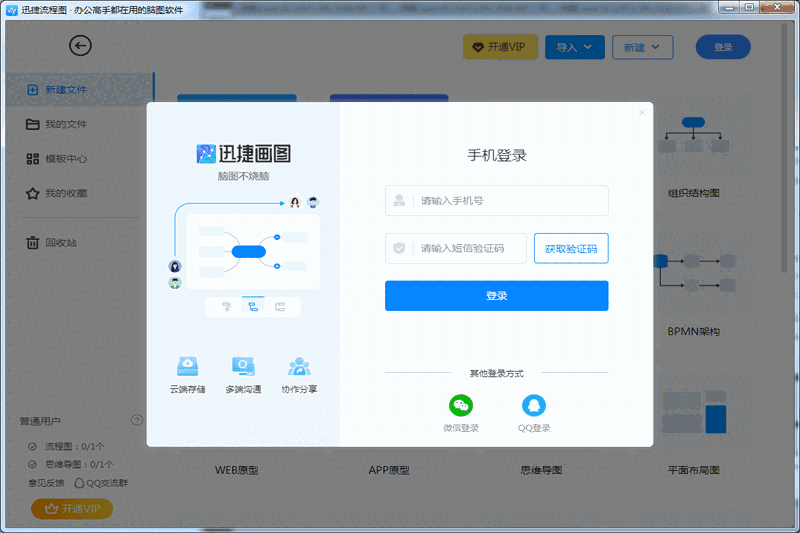Click the trash bin icon beside 回收站

[33, 243]
